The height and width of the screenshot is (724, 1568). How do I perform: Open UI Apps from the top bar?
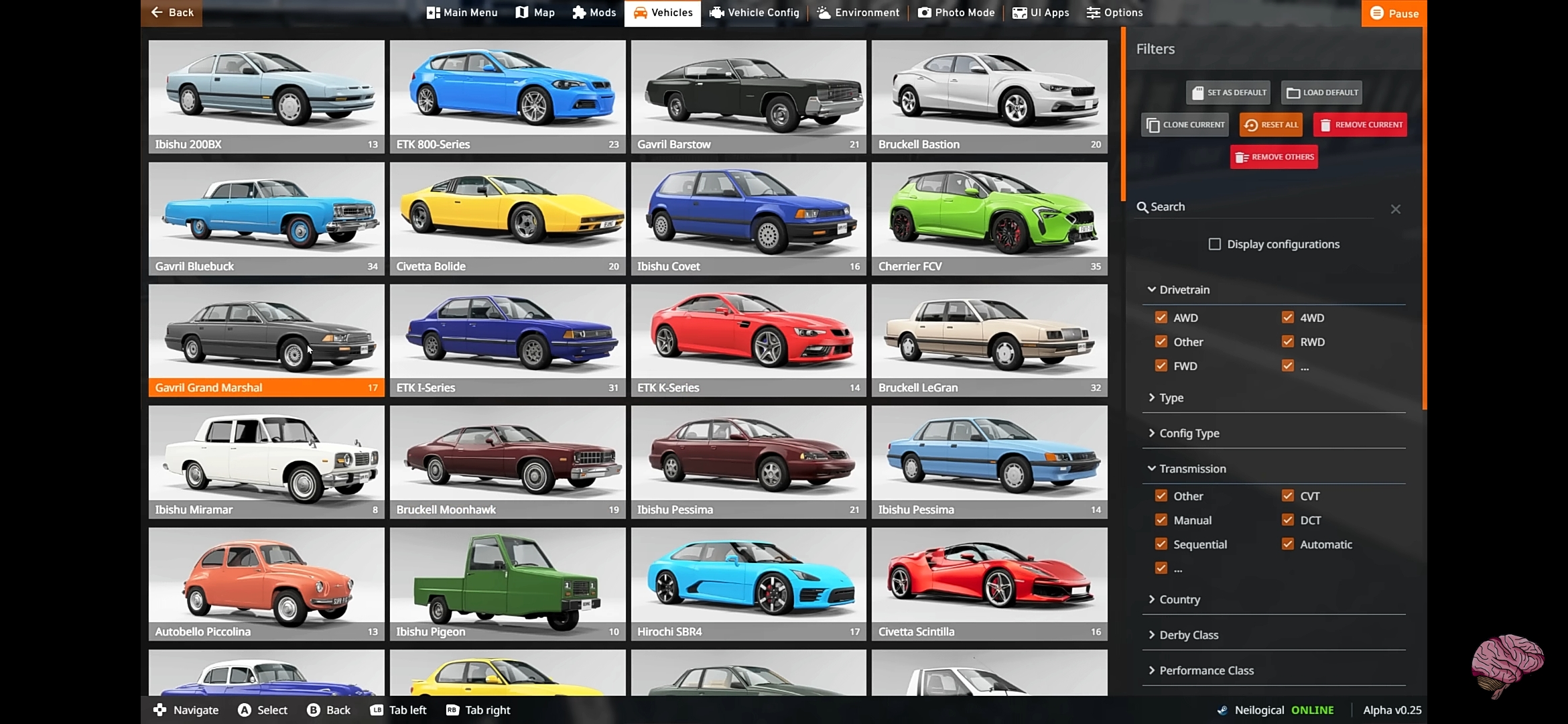[x=1040, y=13]
